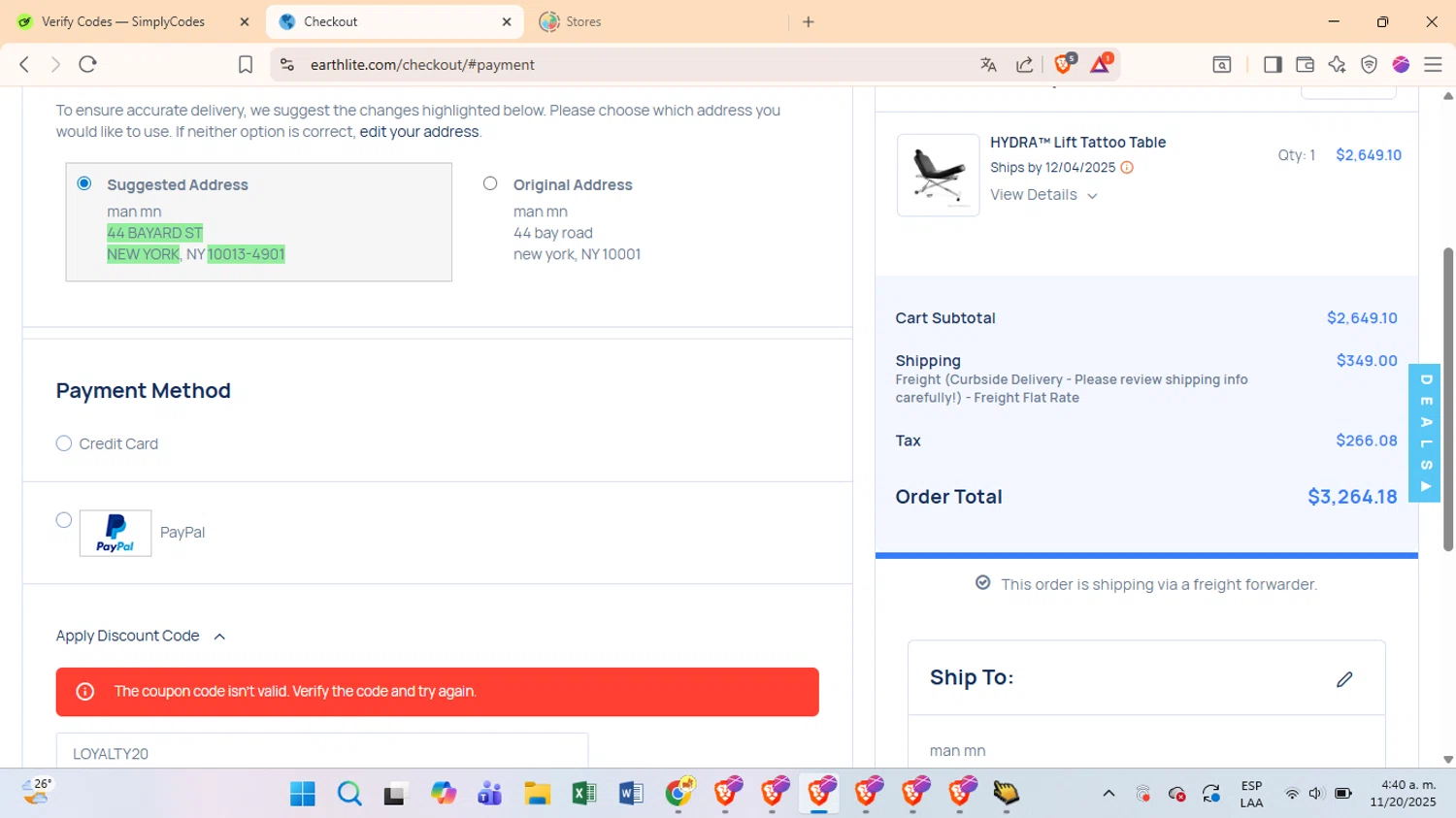The width and height of the screenshot is (1456, 818).
Task: Choose Credit Card payment method
Action: (x=64, y=443)
